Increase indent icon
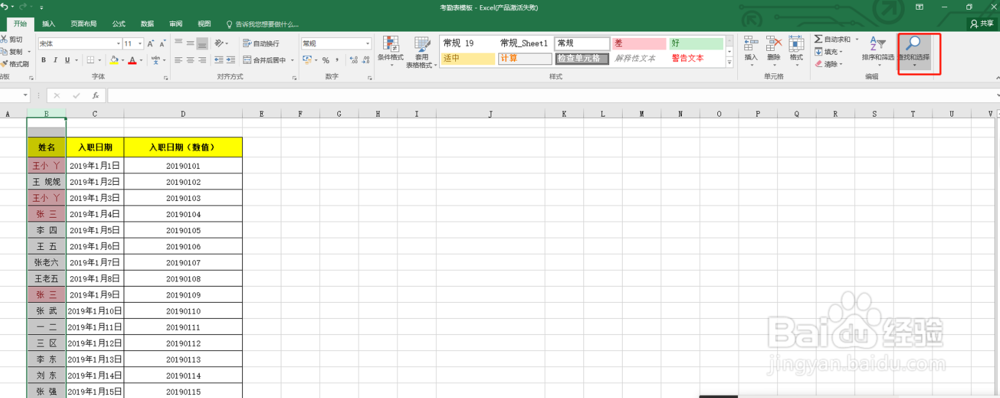Image resolution: width=1000 pixels, height=398 pixels. [230, 60]
